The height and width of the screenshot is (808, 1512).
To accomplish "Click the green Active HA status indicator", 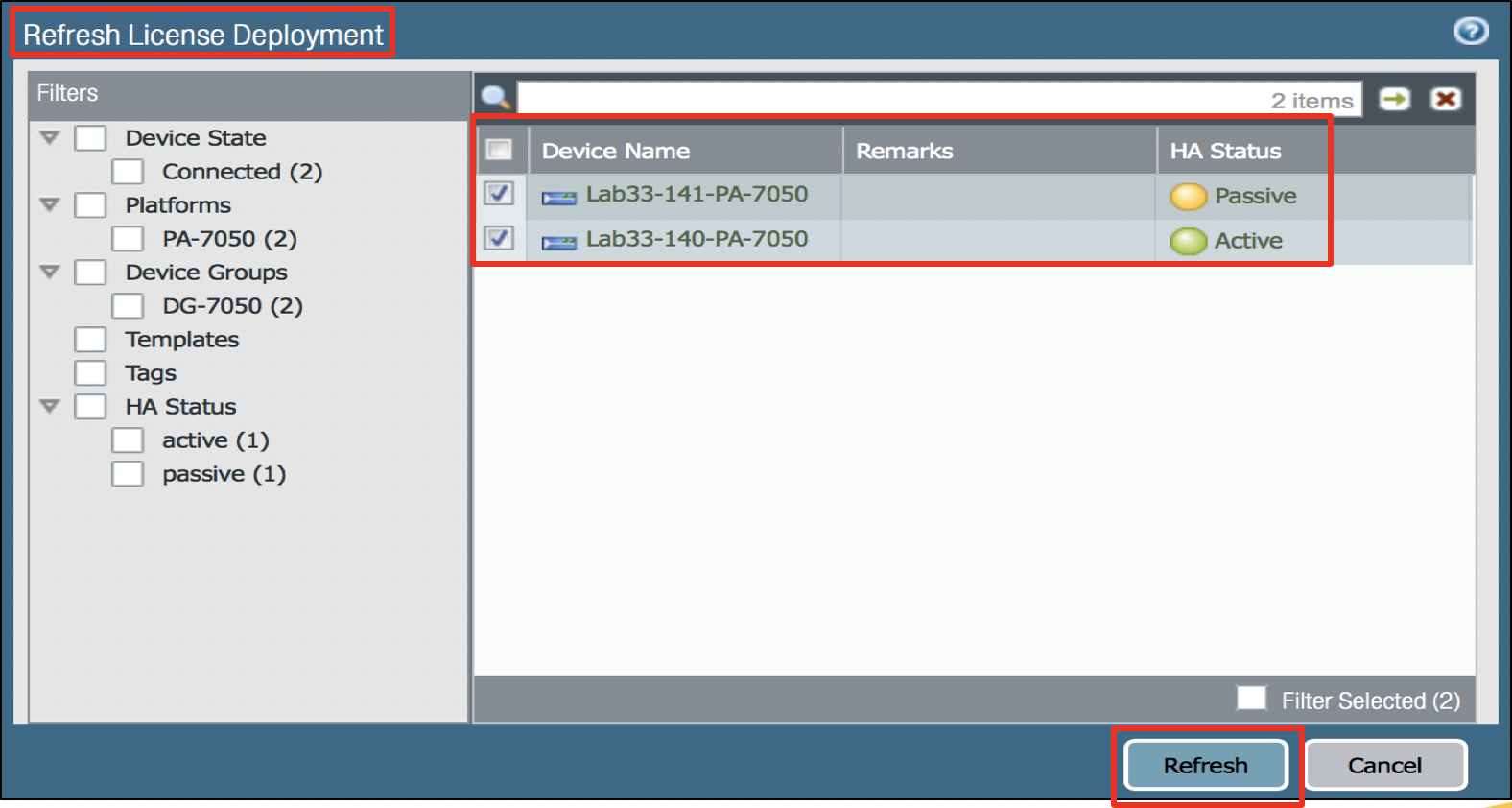I will tap(1188, 241).
